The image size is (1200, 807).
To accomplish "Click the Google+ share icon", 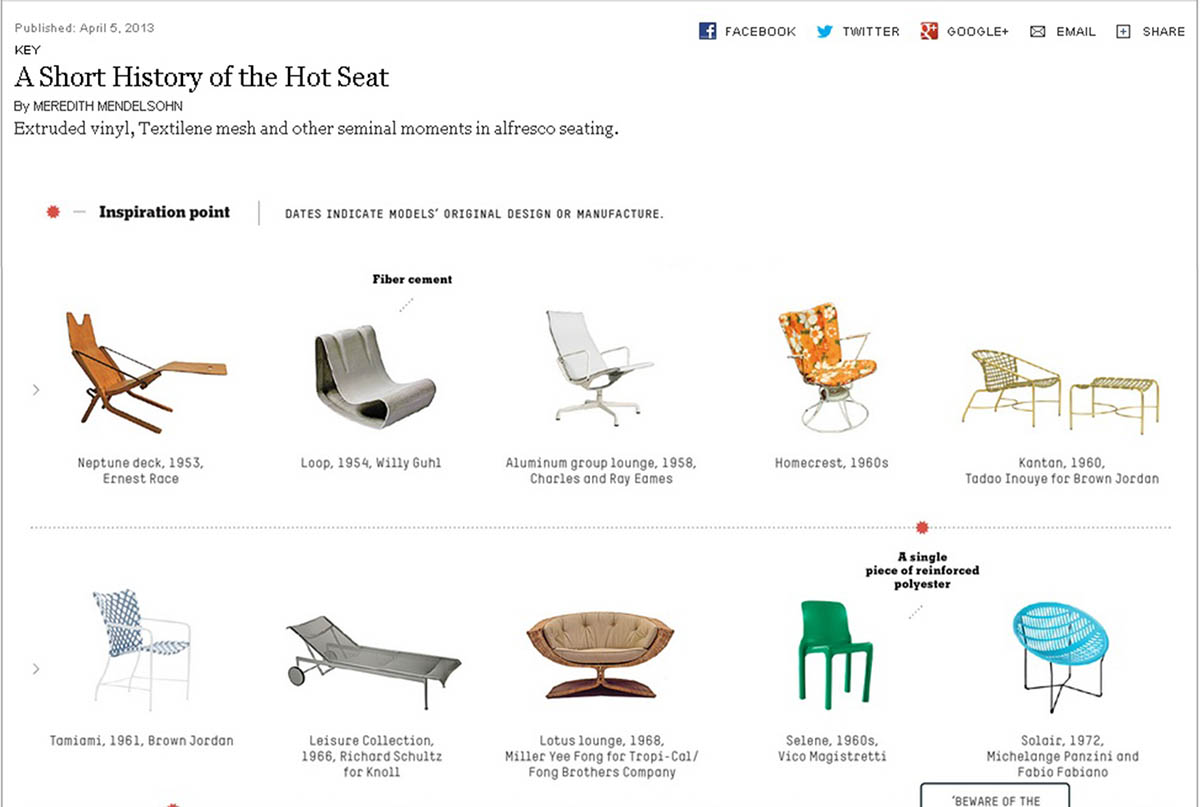I will click(x=929, y=31).
